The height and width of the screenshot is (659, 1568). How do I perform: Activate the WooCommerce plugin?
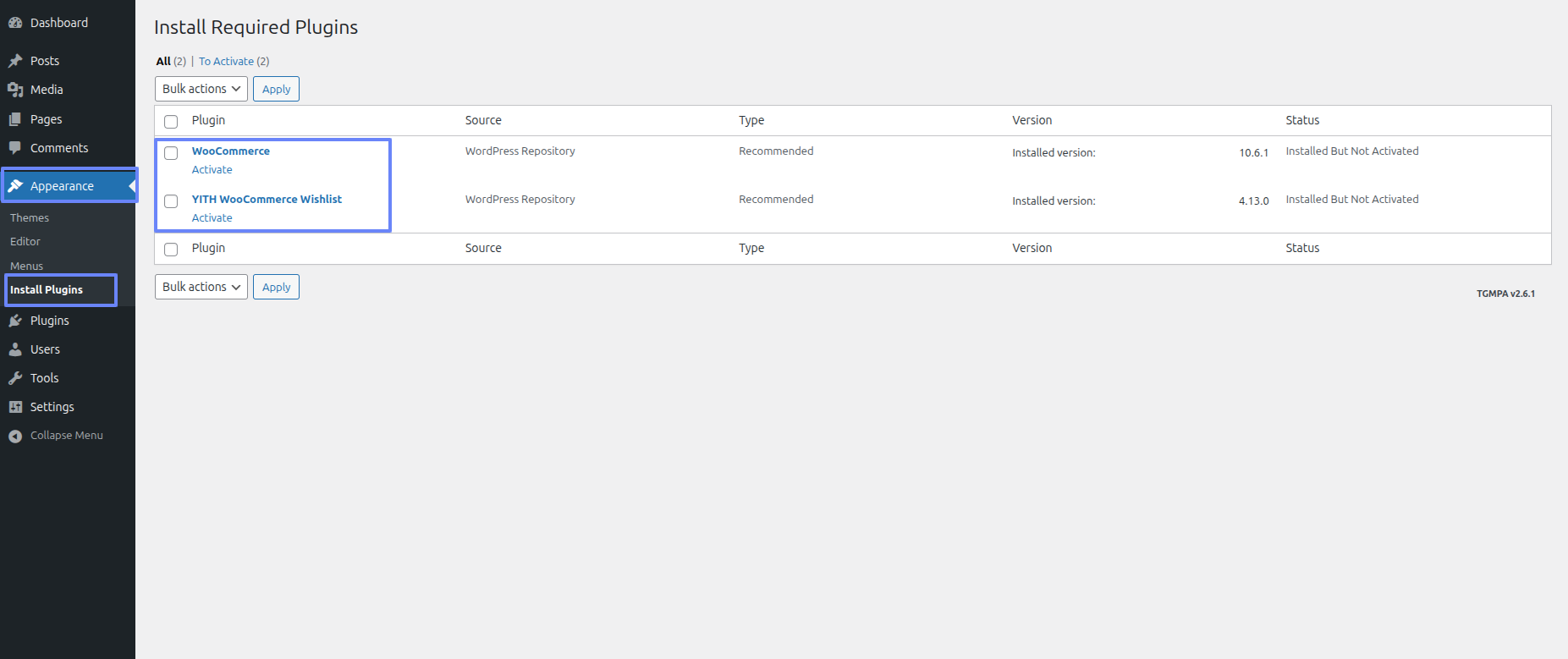click(x=212, y=170)
